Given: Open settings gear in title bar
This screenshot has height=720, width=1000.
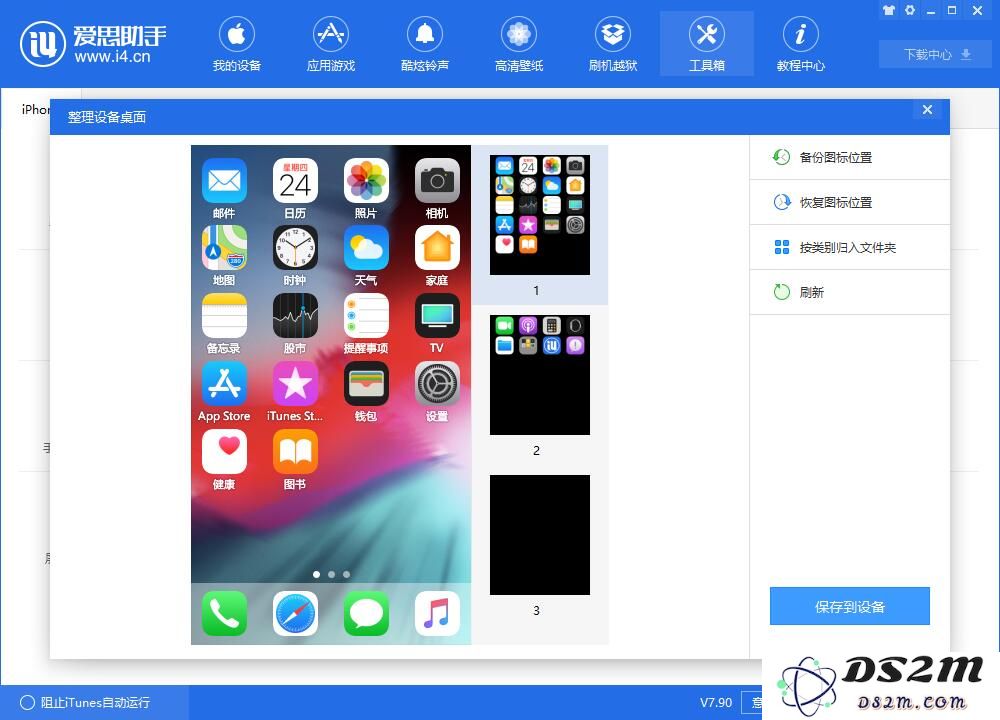Looking at the screenshot, I should [910, 10].
